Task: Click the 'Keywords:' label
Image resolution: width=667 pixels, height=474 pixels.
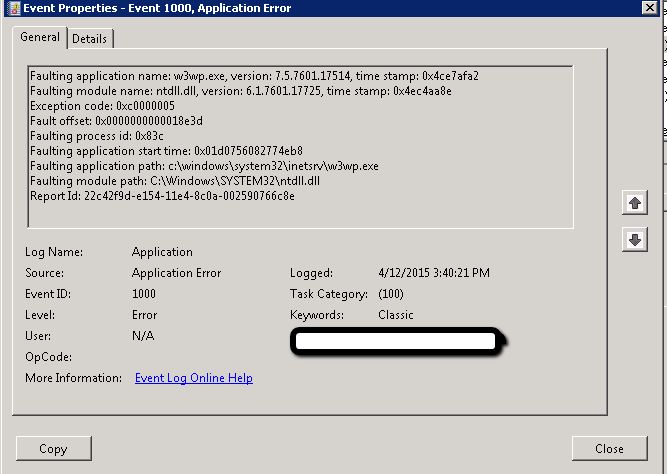Action: (x=317, y=315)
